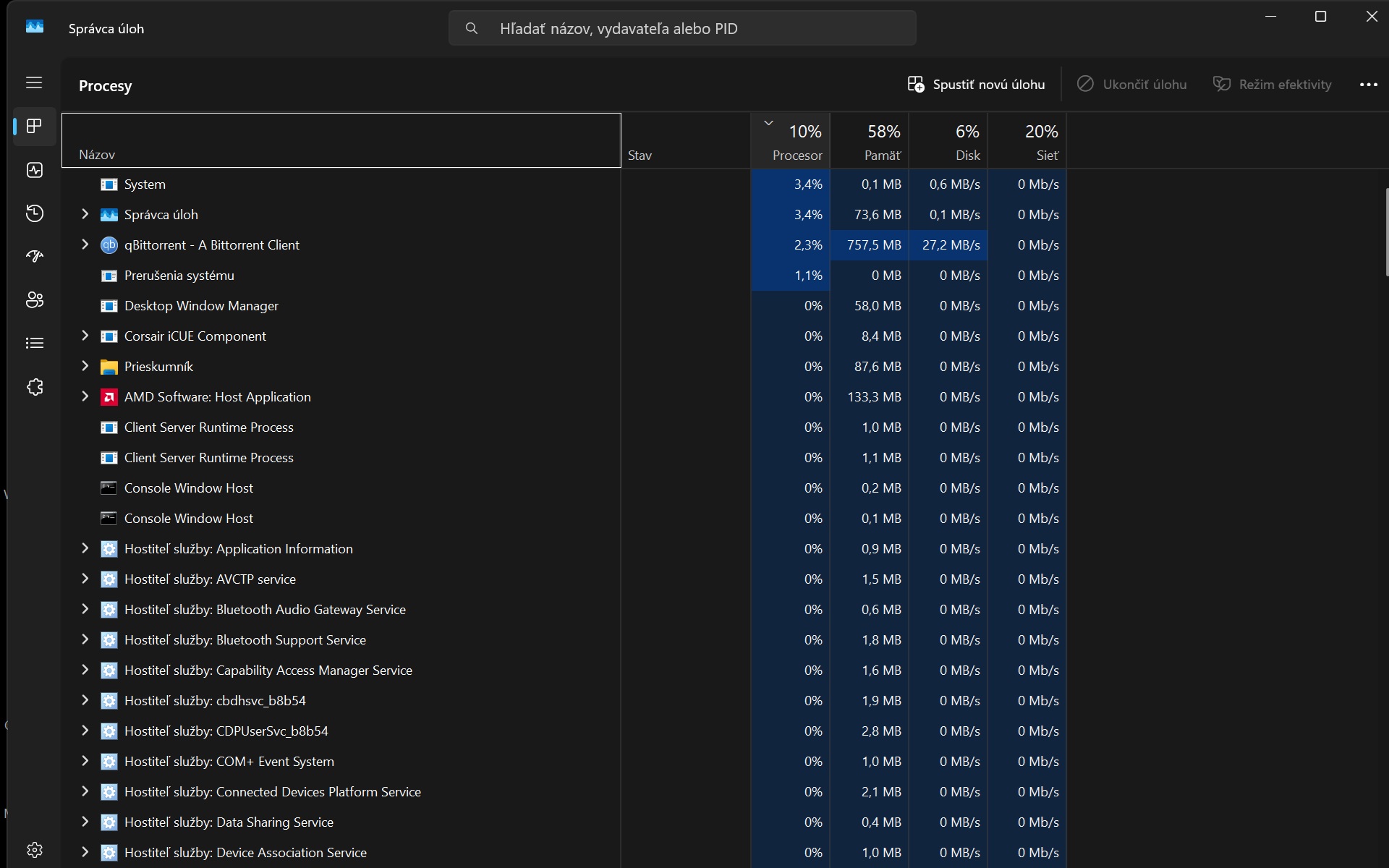The width and height of the screenshot is (1389, 868).
Task: Click the three-dots more options button
Action: 1368,85
